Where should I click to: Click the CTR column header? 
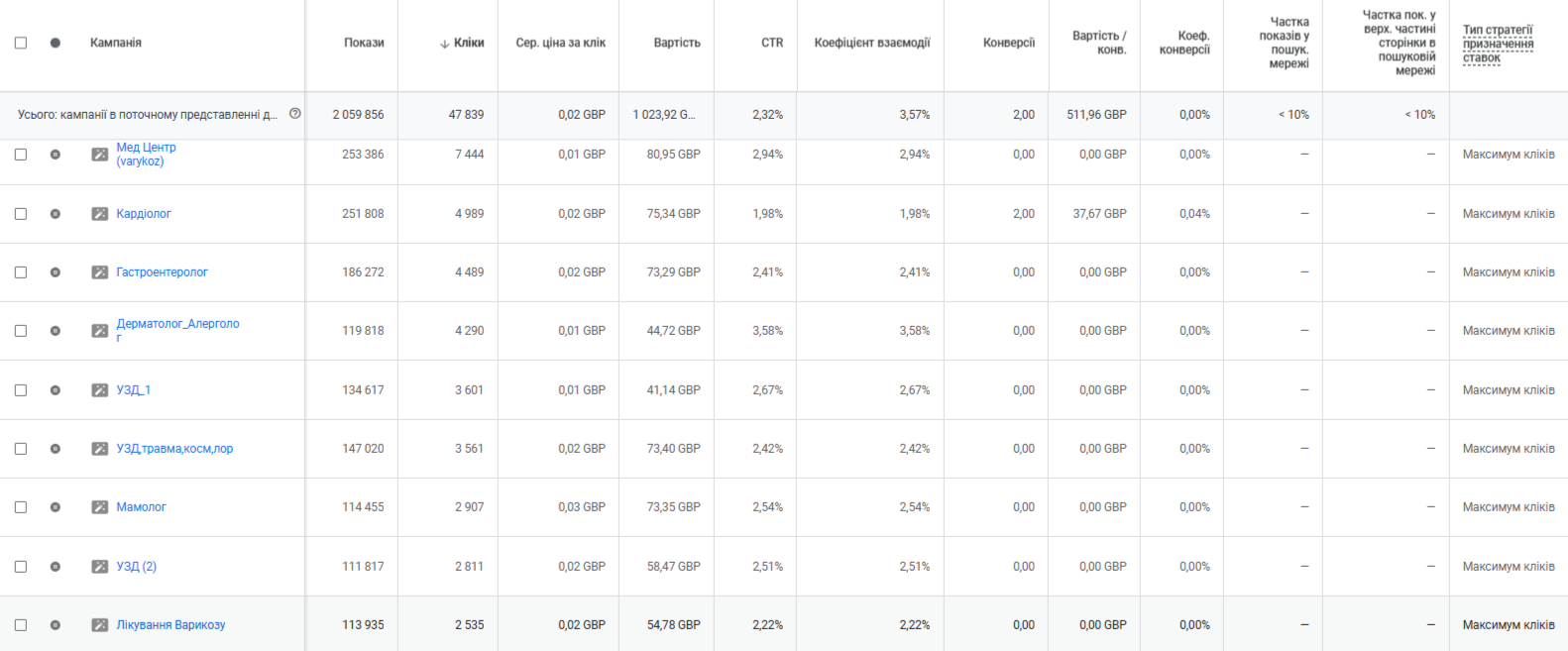pos(772,43)
